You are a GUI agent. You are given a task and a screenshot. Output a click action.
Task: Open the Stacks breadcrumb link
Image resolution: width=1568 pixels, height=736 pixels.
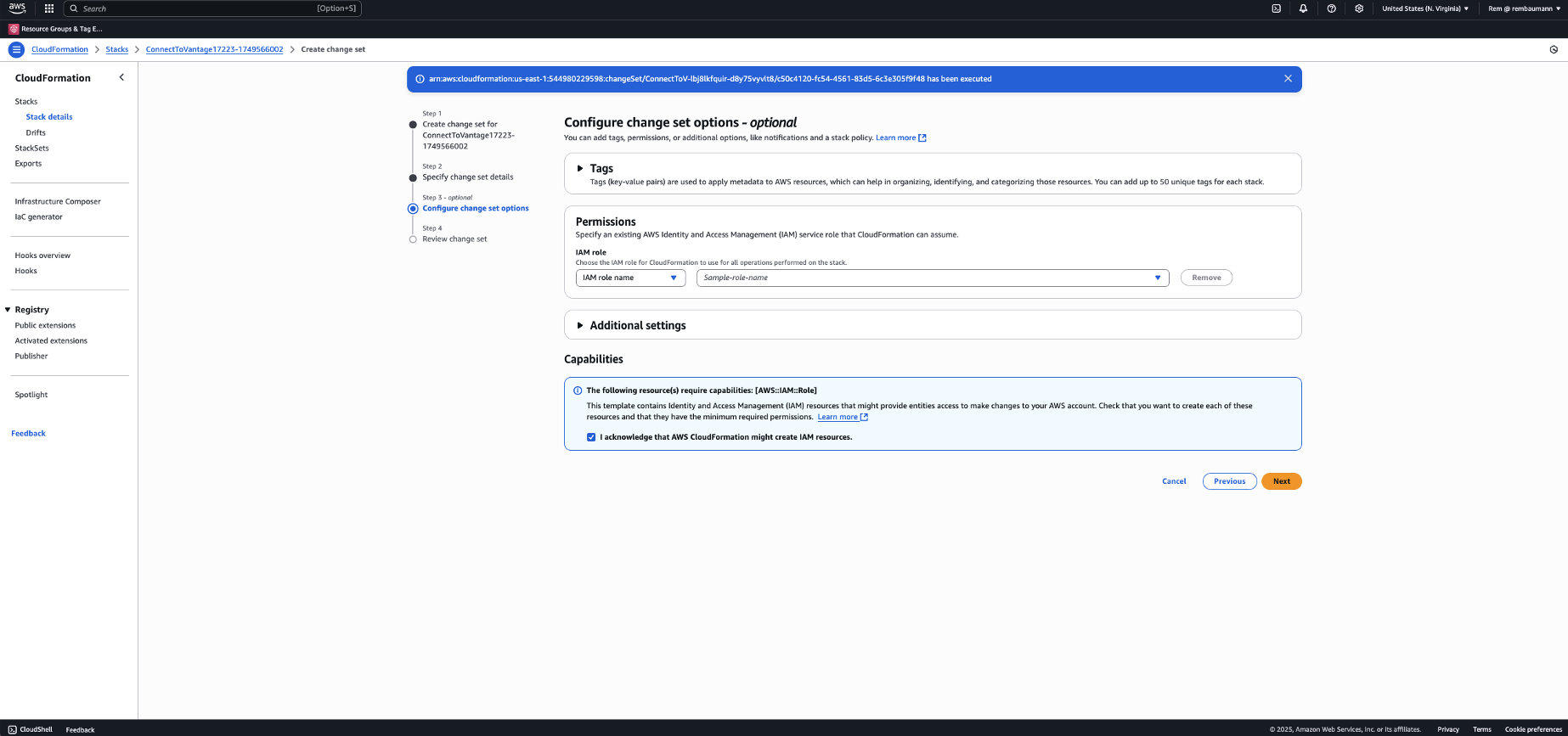coord(117,49)
